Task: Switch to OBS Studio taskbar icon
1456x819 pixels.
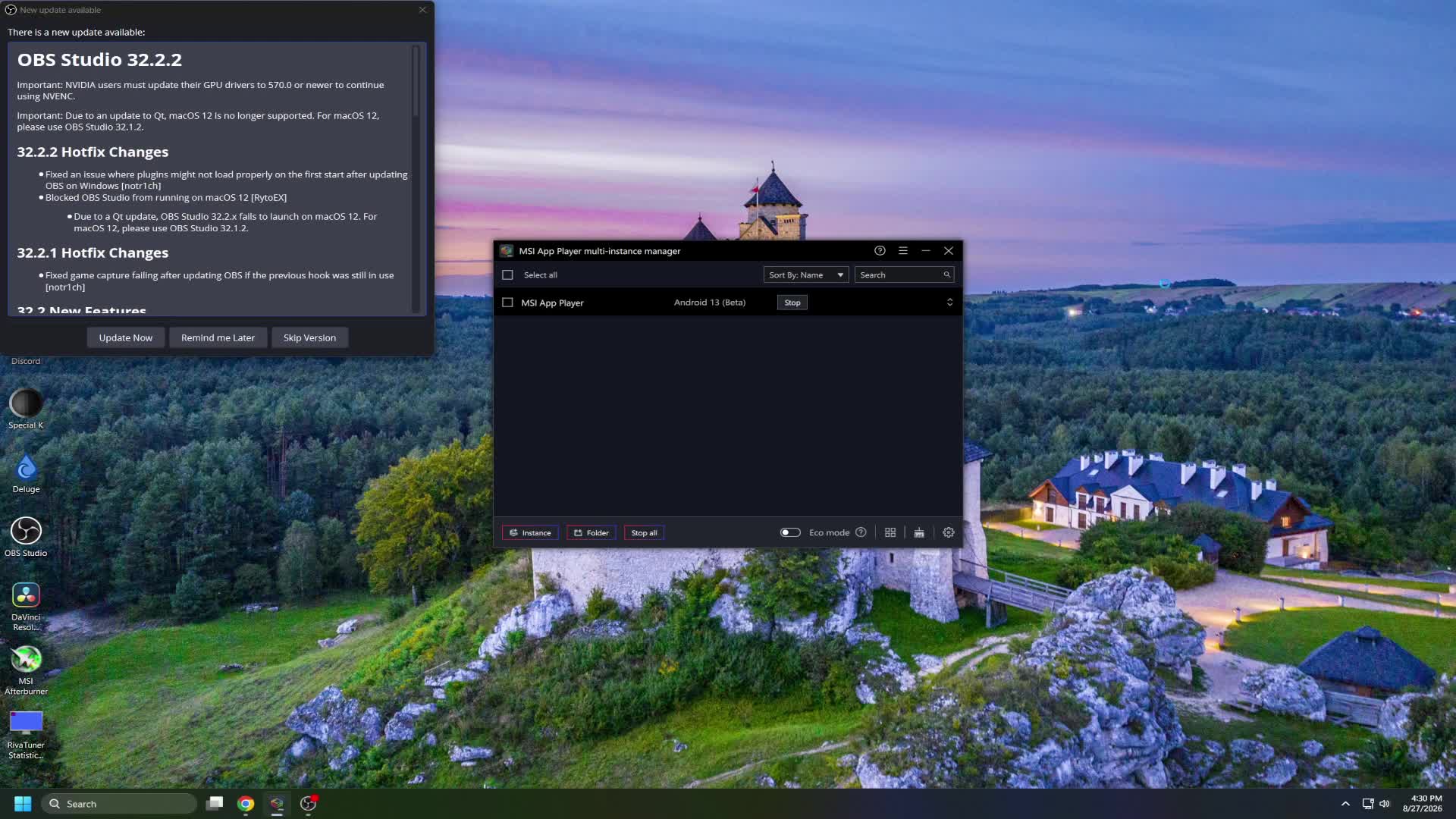Action: click(308, 804)
